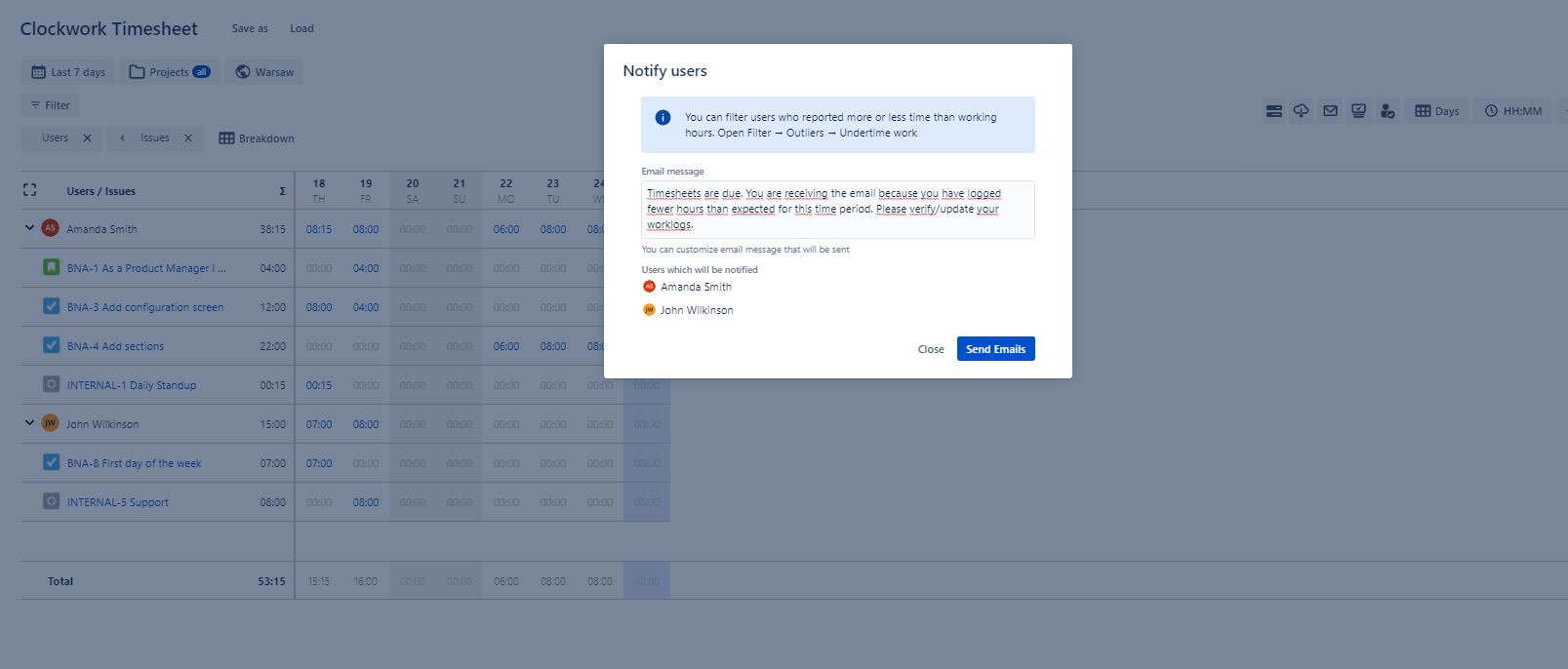The width and height of the screenshot is (1568, 669).
Task: Open the Save as menu item
Action: [x=250, y=28]
